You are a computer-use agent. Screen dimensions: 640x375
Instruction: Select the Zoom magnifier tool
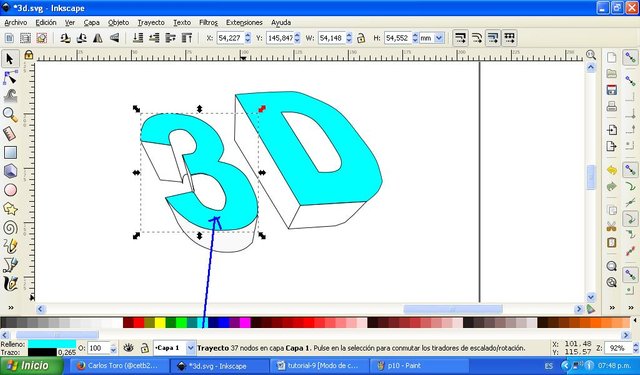coord(10,115)
